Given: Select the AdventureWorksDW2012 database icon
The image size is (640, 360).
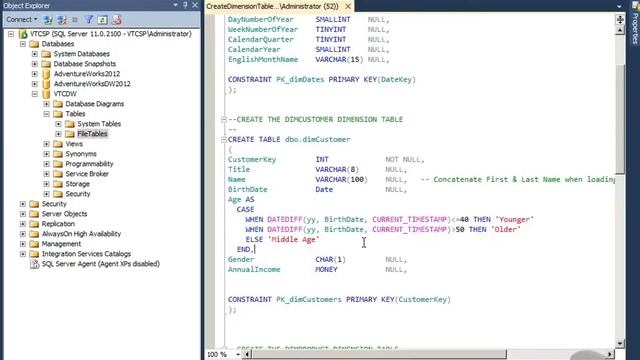Looking at the screenshot, I should [x=46, y=84].
